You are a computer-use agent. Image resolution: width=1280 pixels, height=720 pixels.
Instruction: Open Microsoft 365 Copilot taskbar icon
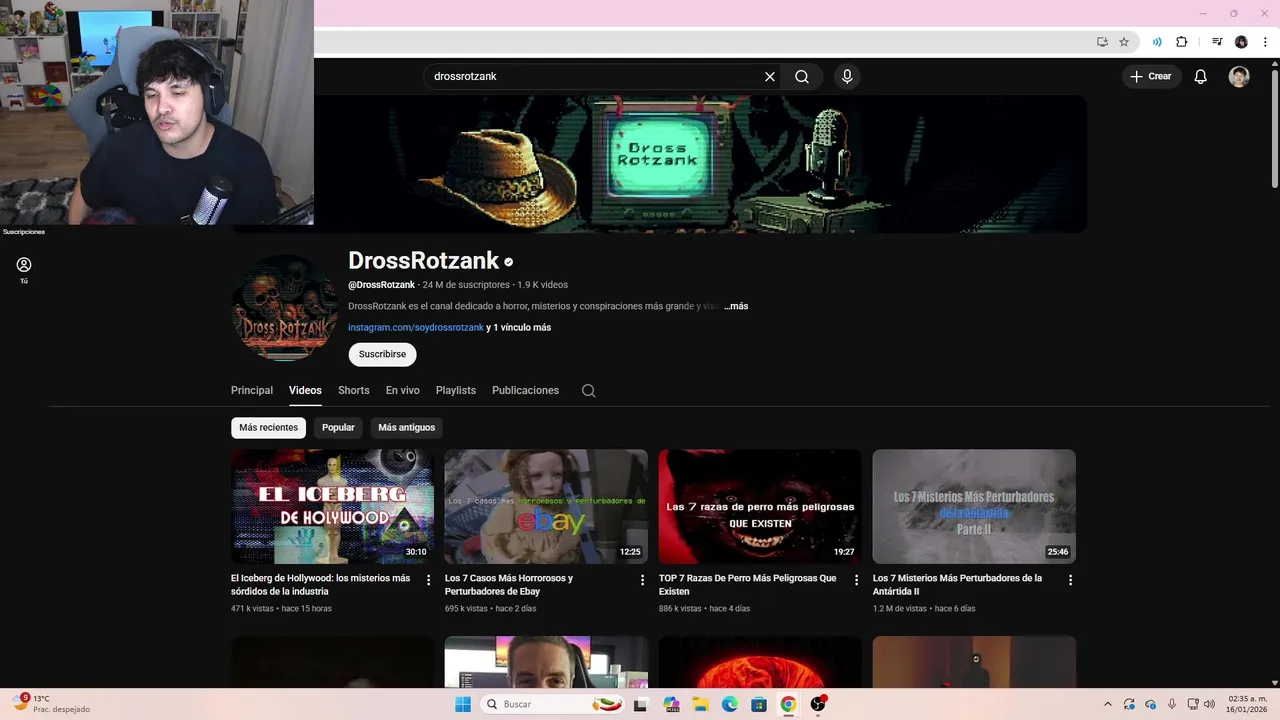pyautogui.click(x=671, y=704)
